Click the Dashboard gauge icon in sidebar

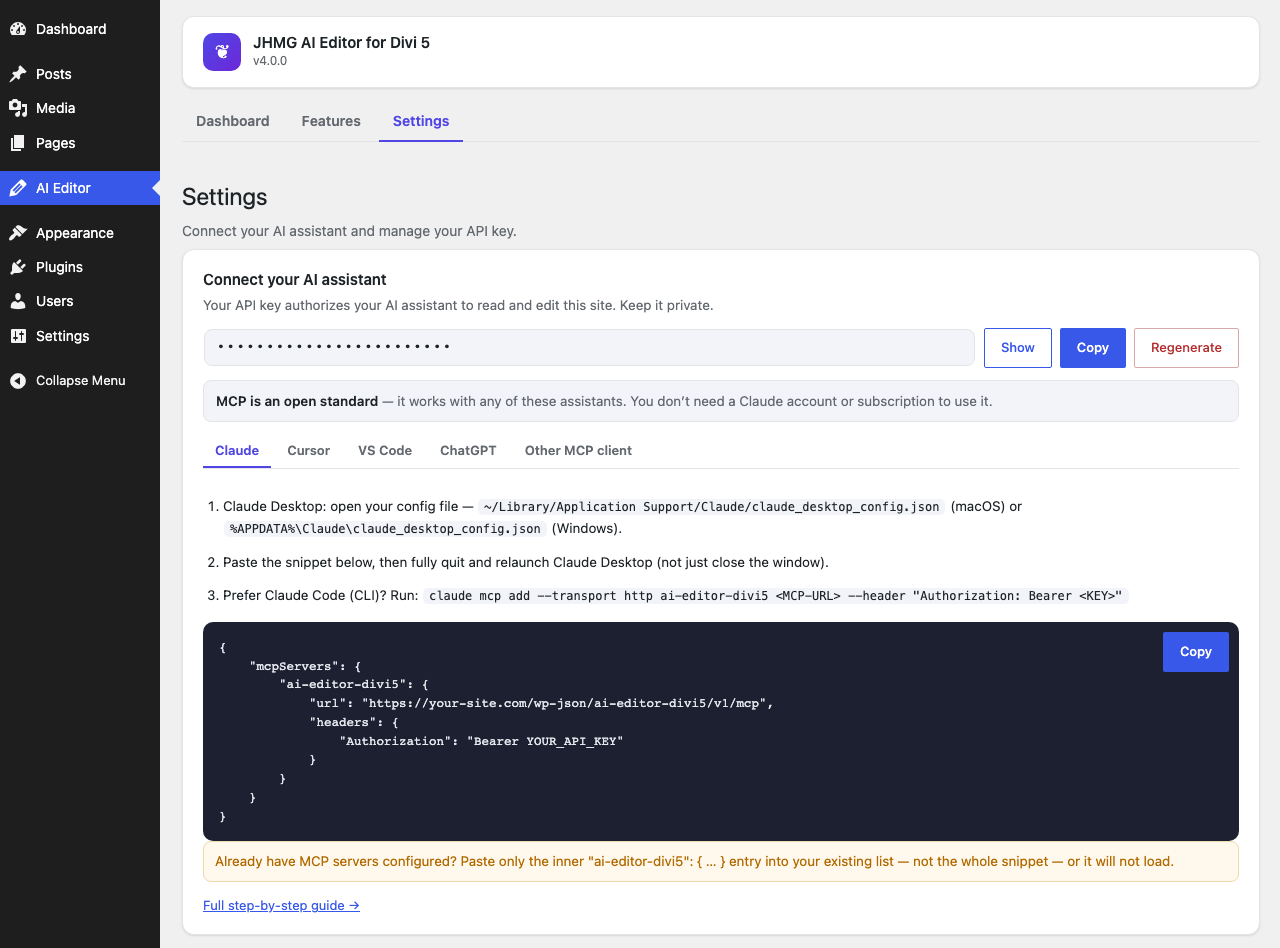pyautogui.click(x=18, y=29)
